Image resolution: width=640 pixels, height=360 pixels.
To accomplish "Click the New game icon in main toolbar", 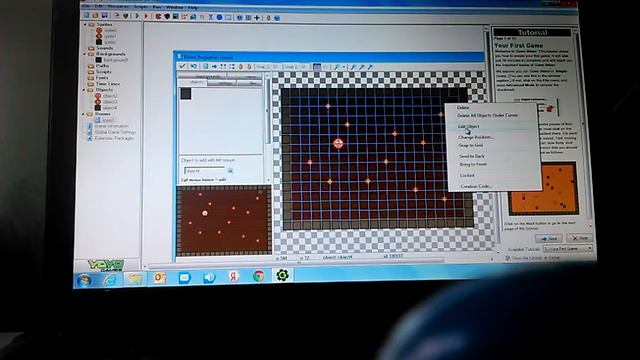I will coord(86,16).
